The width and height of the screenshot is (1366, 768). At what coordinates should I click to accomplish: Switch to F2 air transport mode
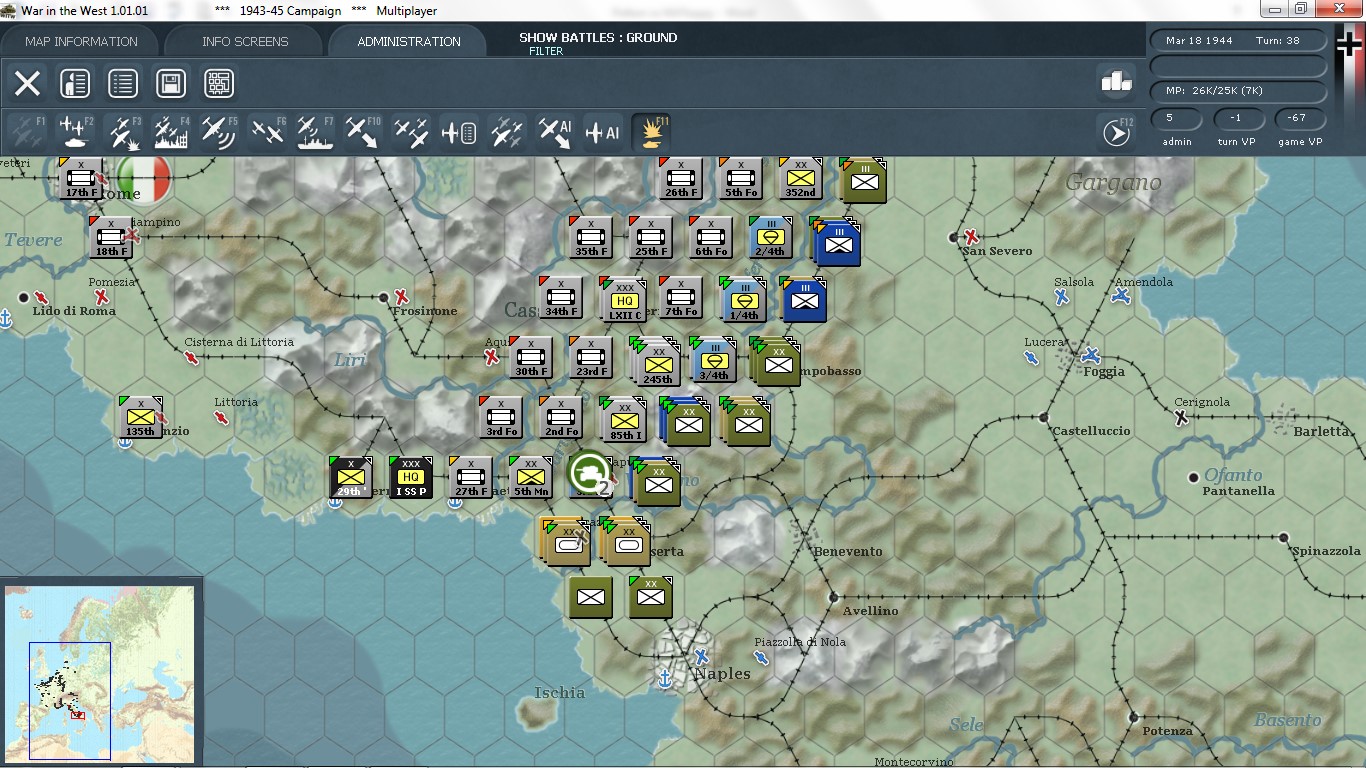click(x=75, y=132)
